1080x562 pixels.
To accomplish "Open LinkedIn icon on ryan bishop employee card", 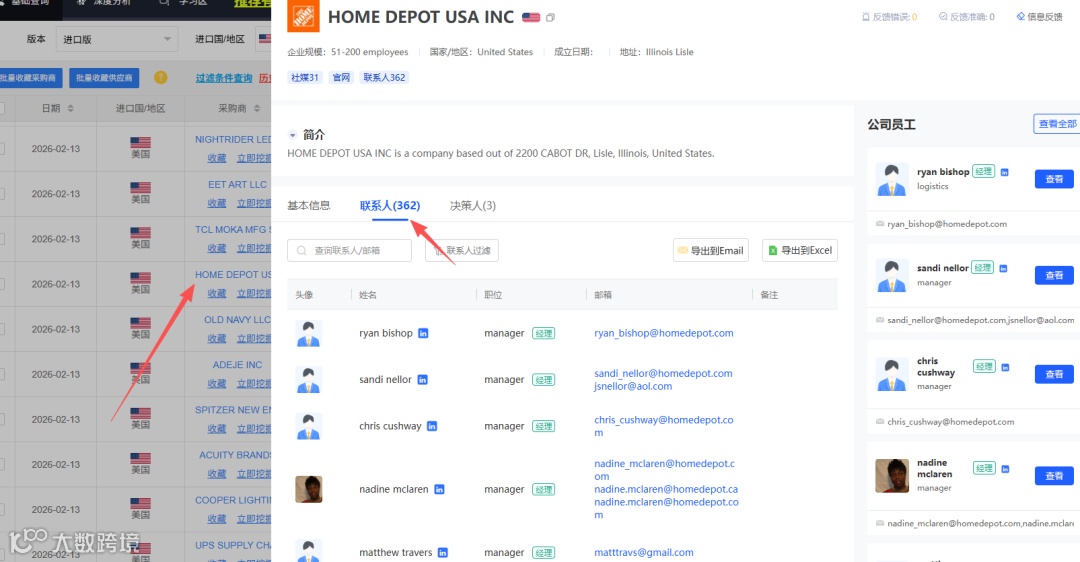I will point(1004,172).
